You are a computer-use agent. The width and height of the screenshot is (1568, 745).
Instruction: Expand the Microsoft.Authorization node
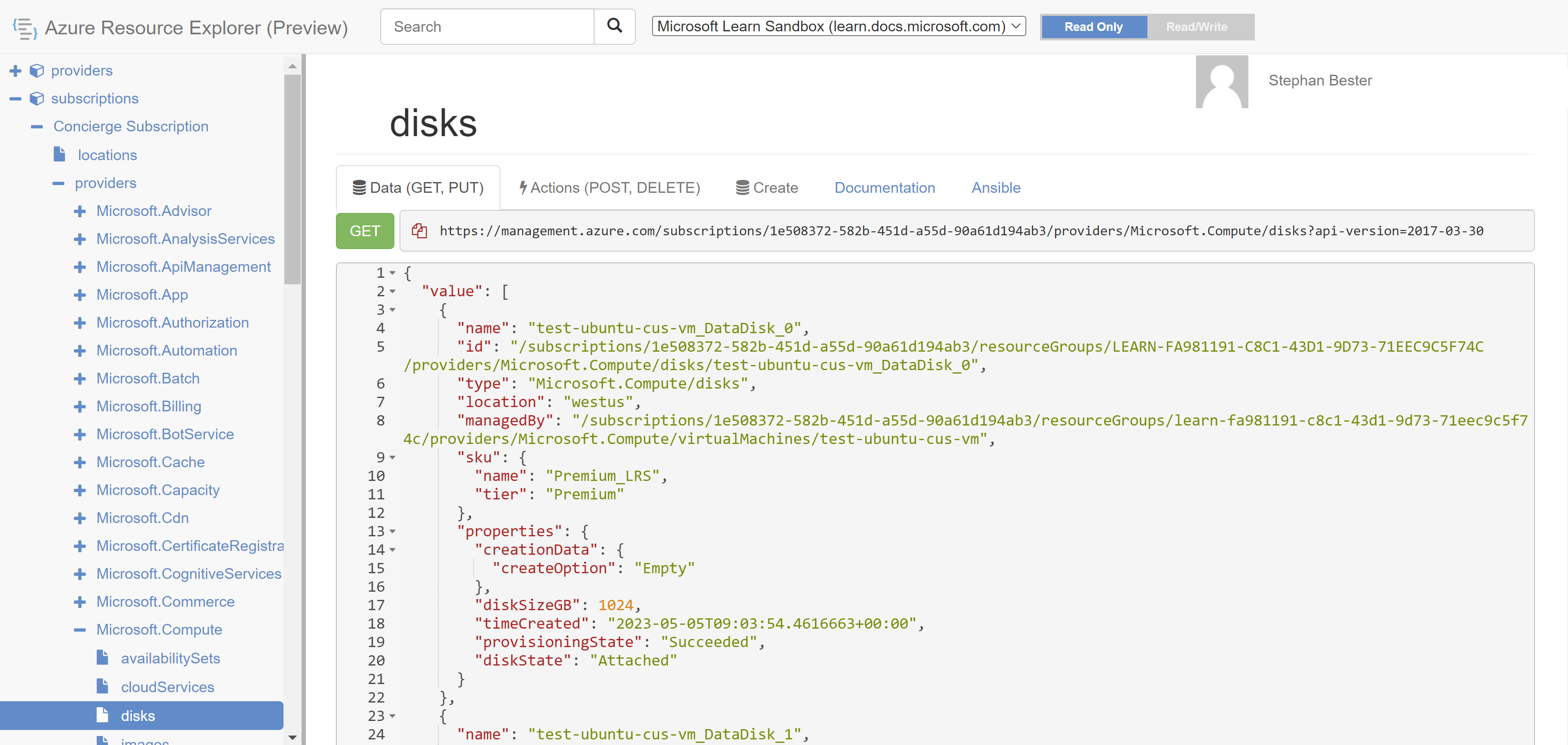[80, 322]
